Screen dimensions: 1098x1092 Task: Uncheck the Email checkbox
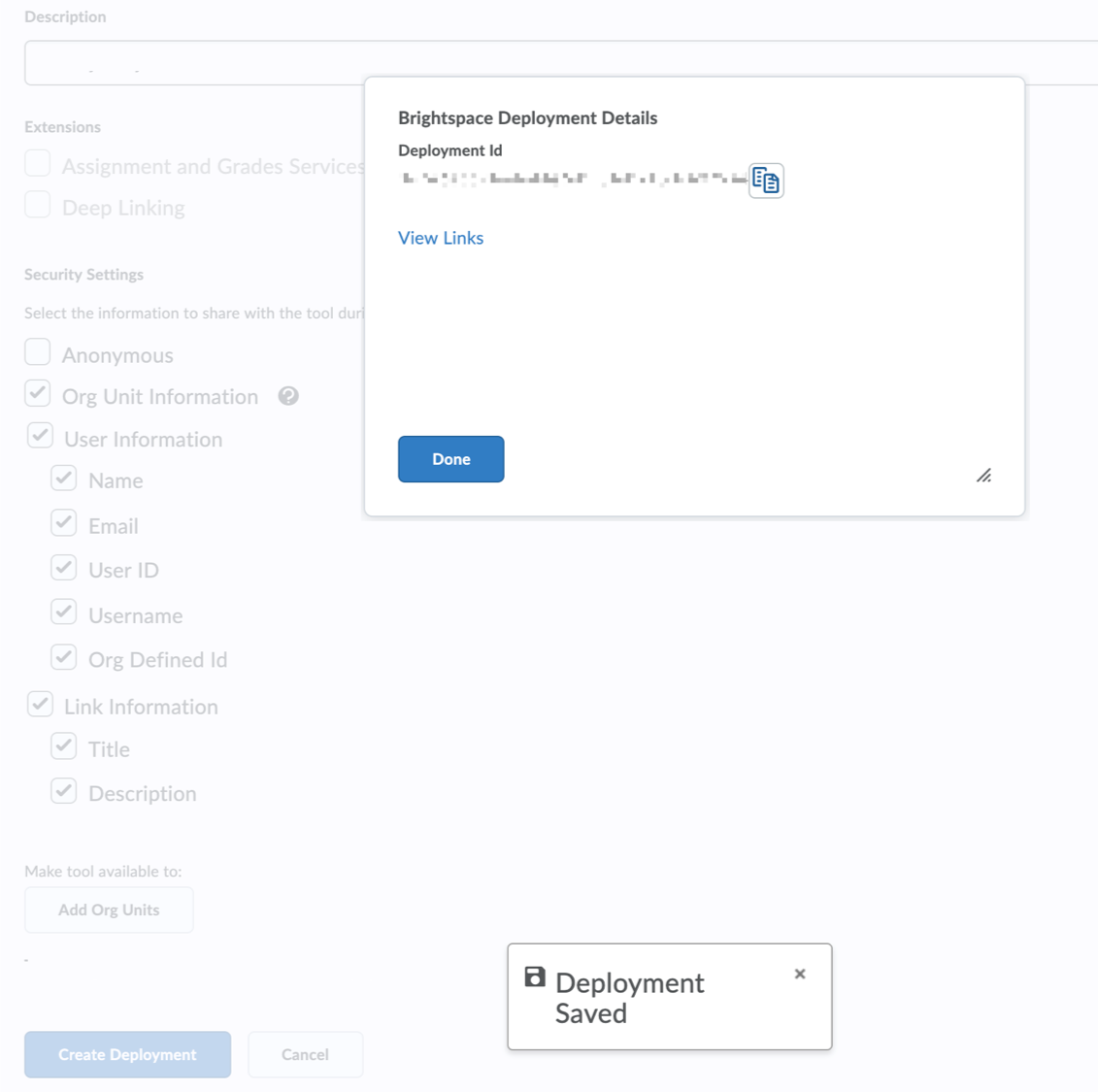64,523
